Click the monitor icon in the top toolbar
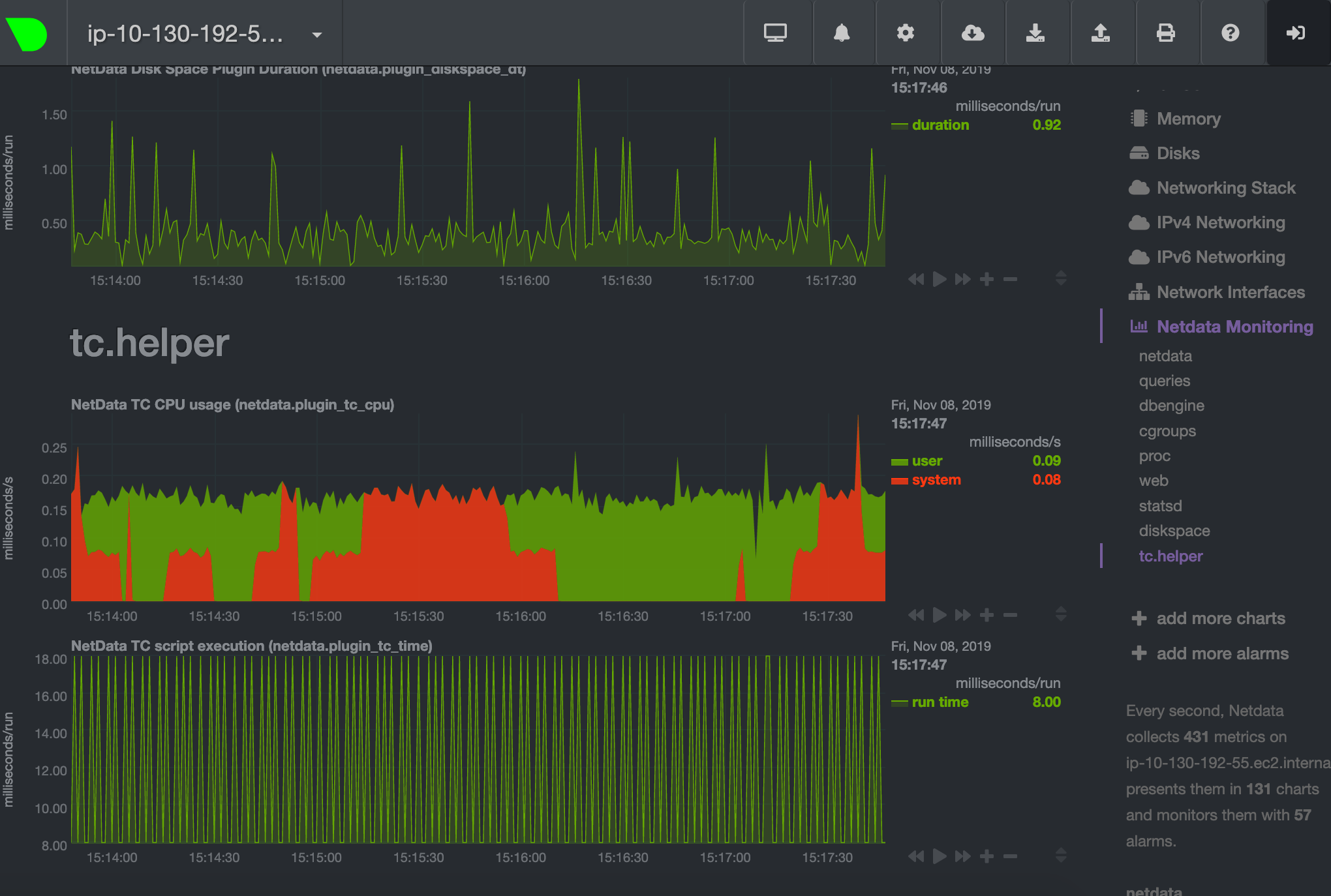The width and height of the screenshot is (1331, 896). tap(776, 33)
